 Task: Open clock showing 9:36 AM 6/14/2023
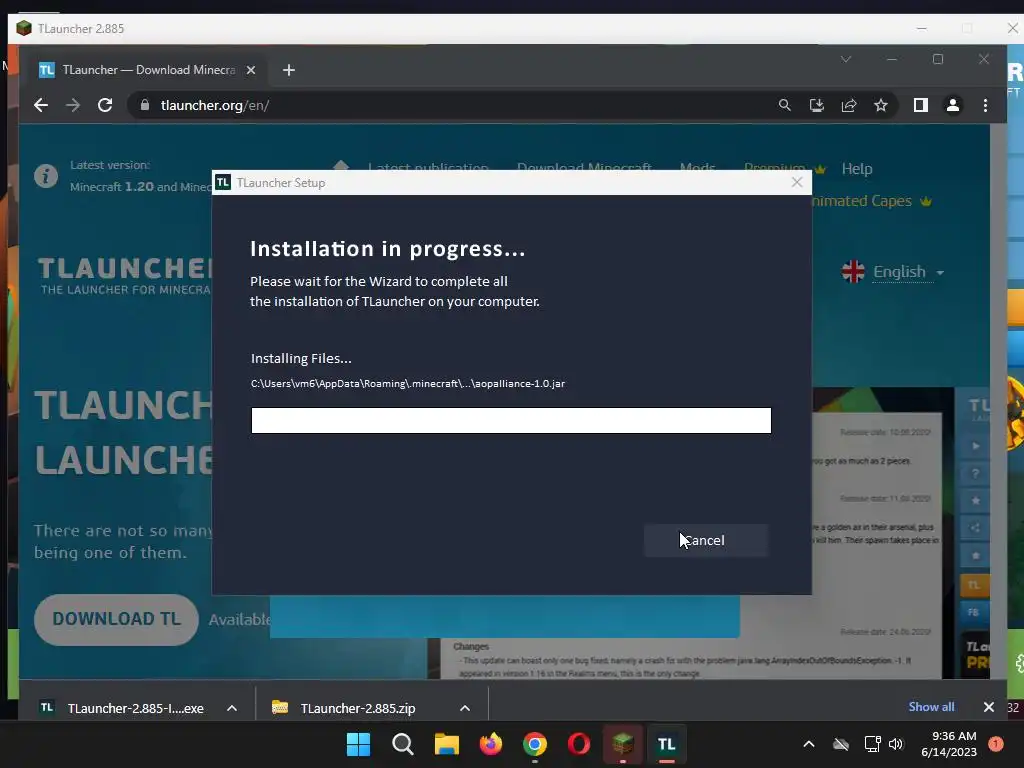pos(949,744)
